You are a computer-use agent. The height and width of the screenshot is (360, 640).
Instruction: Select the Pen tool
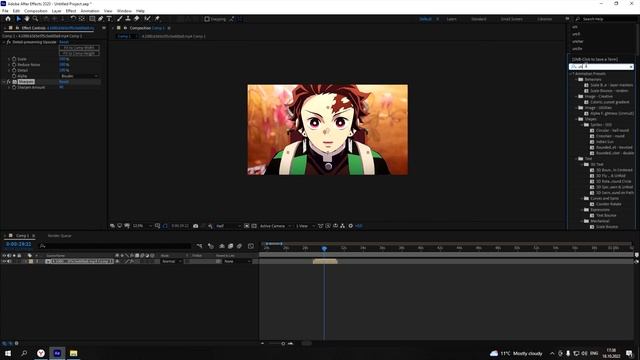pos(100,19)
